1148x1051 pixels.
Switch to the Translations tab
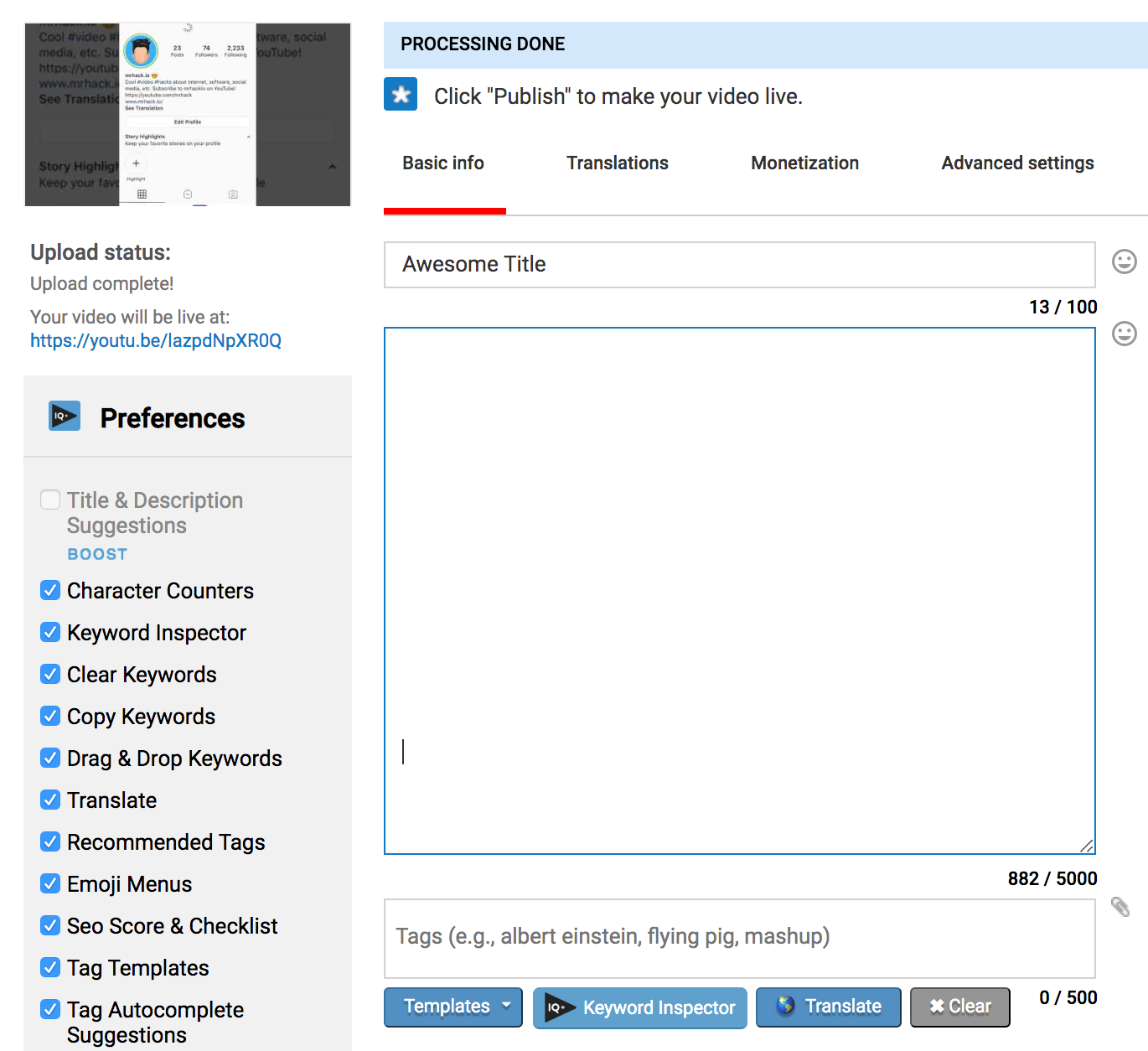(x=617, y=163)
